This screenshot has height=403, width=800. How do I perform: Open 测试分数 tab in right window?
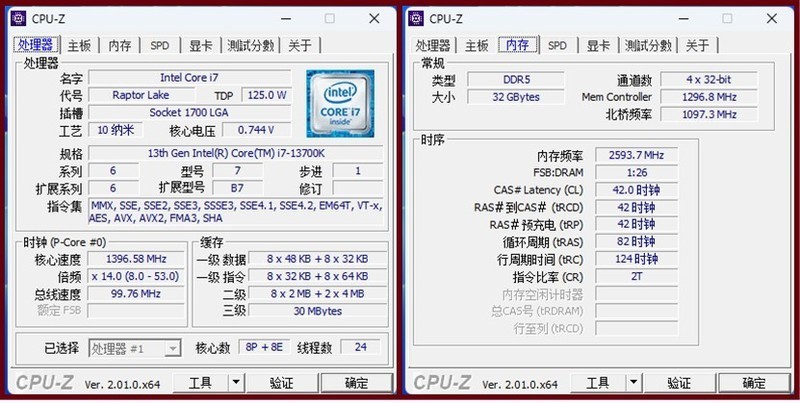click(648, 45)
